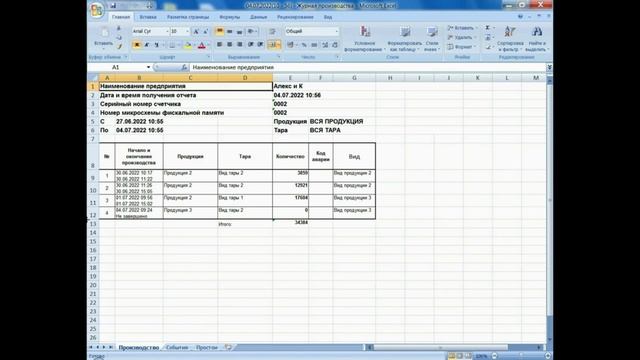Open the Данные ribbon tab

click(x=258, y=17)
